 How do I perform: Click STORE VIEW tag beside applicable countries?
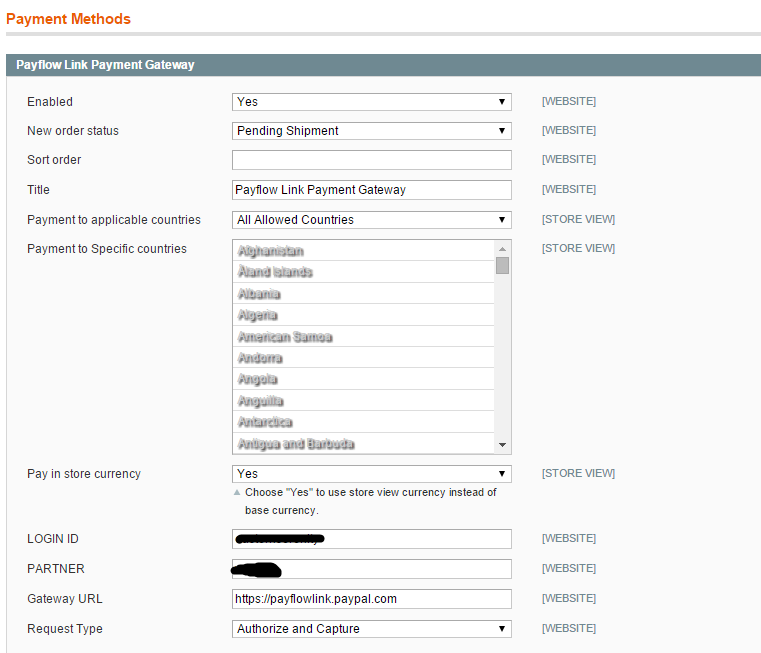(579, 219)
